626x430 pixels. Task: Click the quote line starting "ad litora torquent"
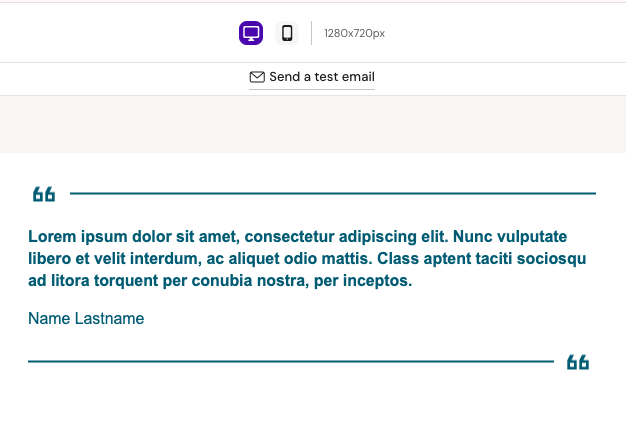pos(220,281)
